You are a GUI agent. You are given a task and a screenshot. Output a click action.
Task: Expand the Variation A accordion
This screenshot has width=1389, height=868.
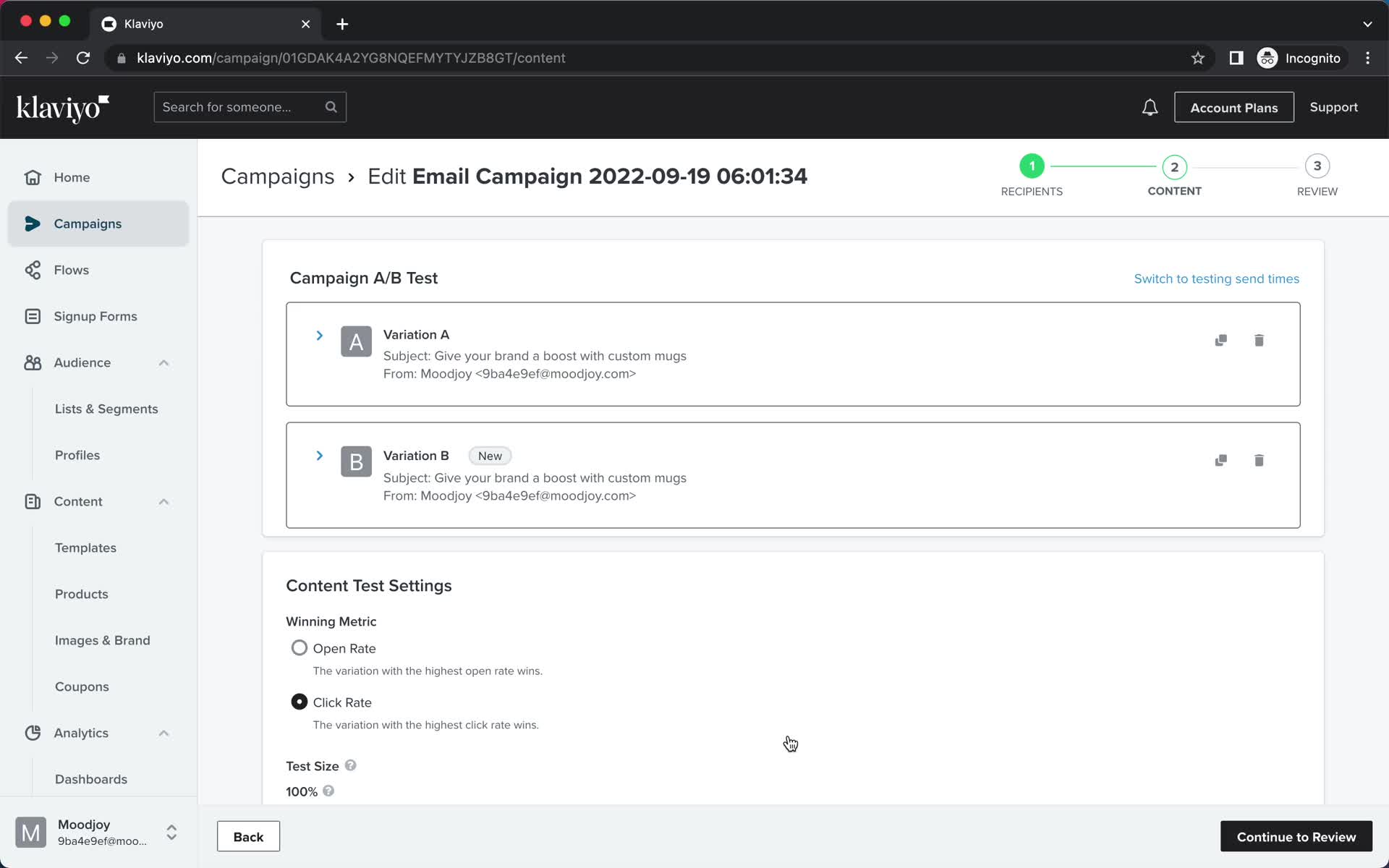[x=319, y=335]
